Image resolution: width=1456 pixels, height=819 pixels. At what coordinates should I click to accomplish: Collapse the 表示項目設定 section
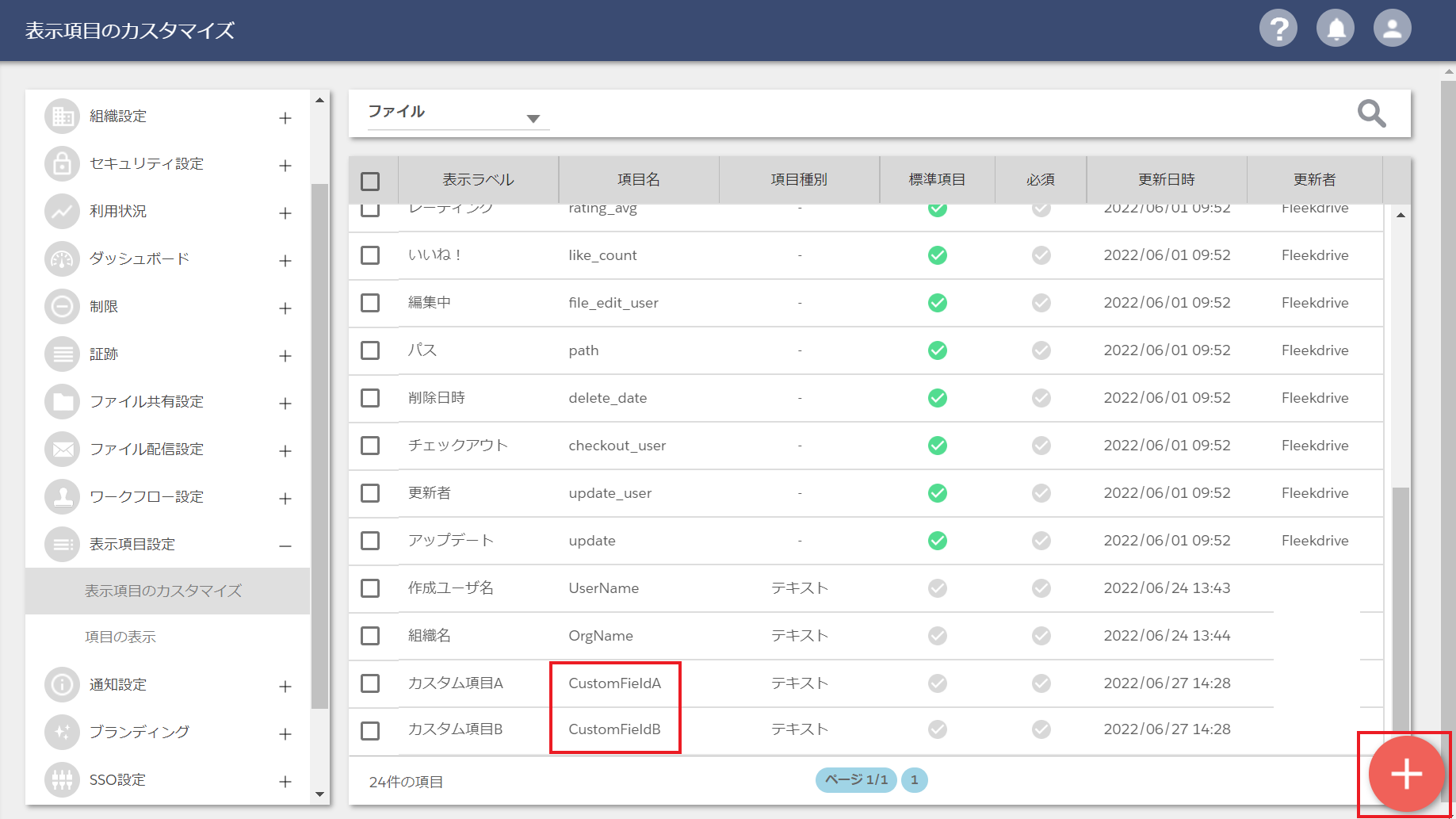point(285,545)
